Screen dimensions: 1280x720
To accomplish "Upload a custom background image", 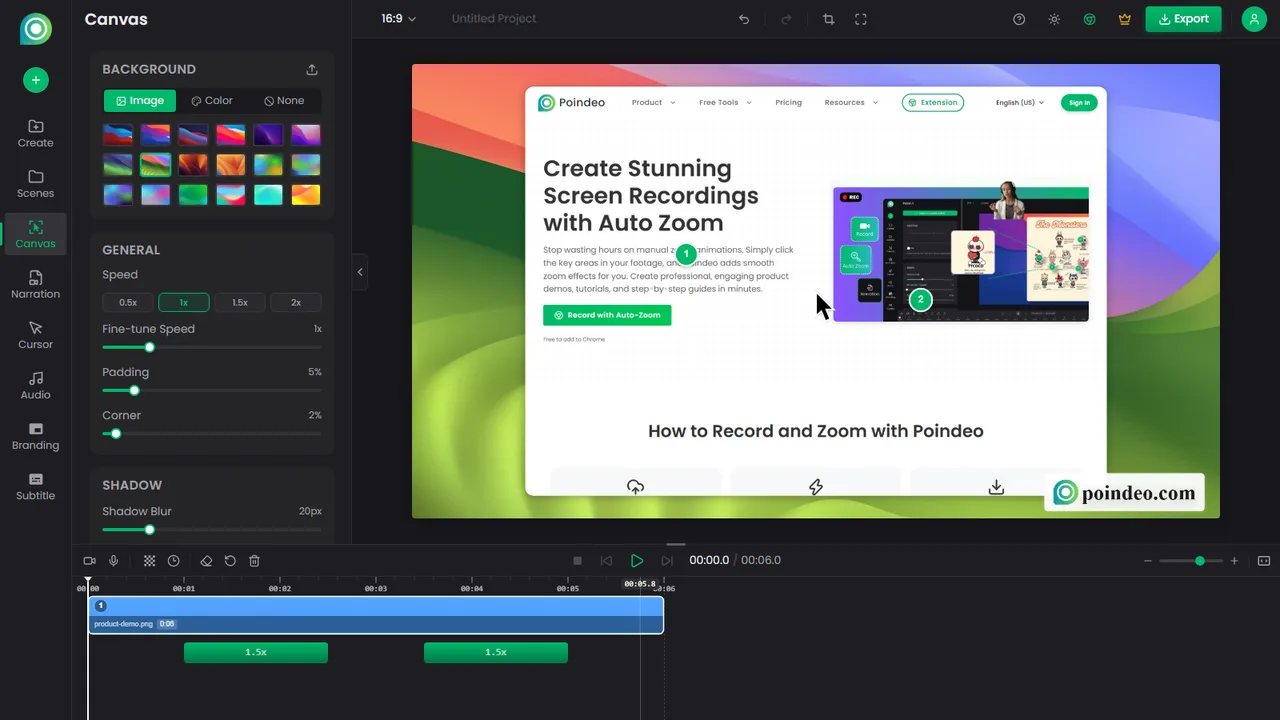I will click(x=312, y=69).
